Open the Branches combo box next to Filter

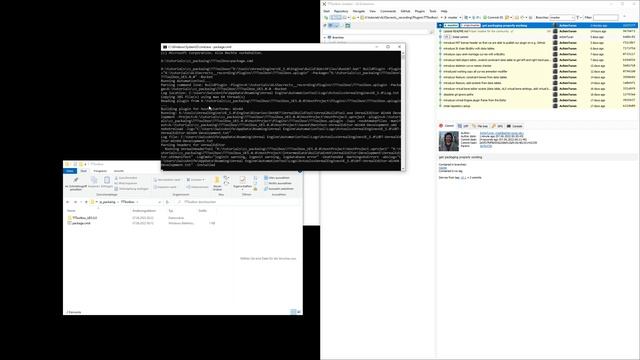562,18
